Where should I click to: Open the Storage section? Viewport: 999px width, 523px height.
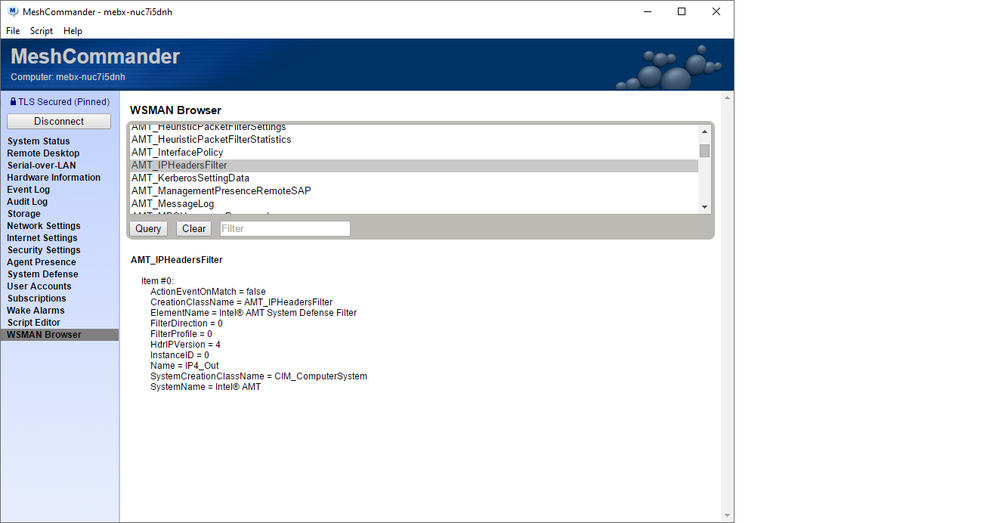(x=24, y=214)
